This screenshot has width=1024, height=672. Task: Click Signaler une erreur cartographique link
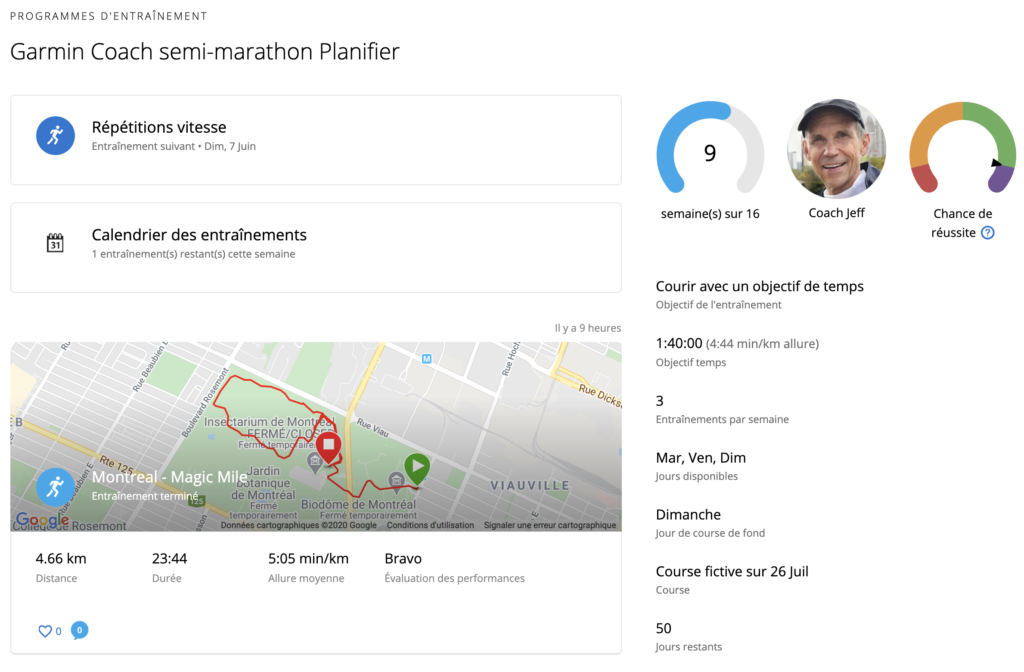(550, 525)
